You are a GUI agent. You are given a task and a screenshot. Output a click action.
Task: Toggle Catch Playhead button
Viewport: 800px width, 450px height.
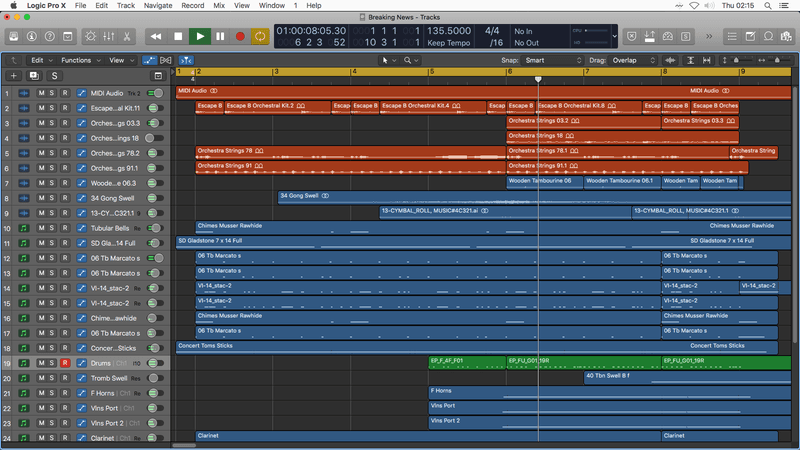coord(186,60)
